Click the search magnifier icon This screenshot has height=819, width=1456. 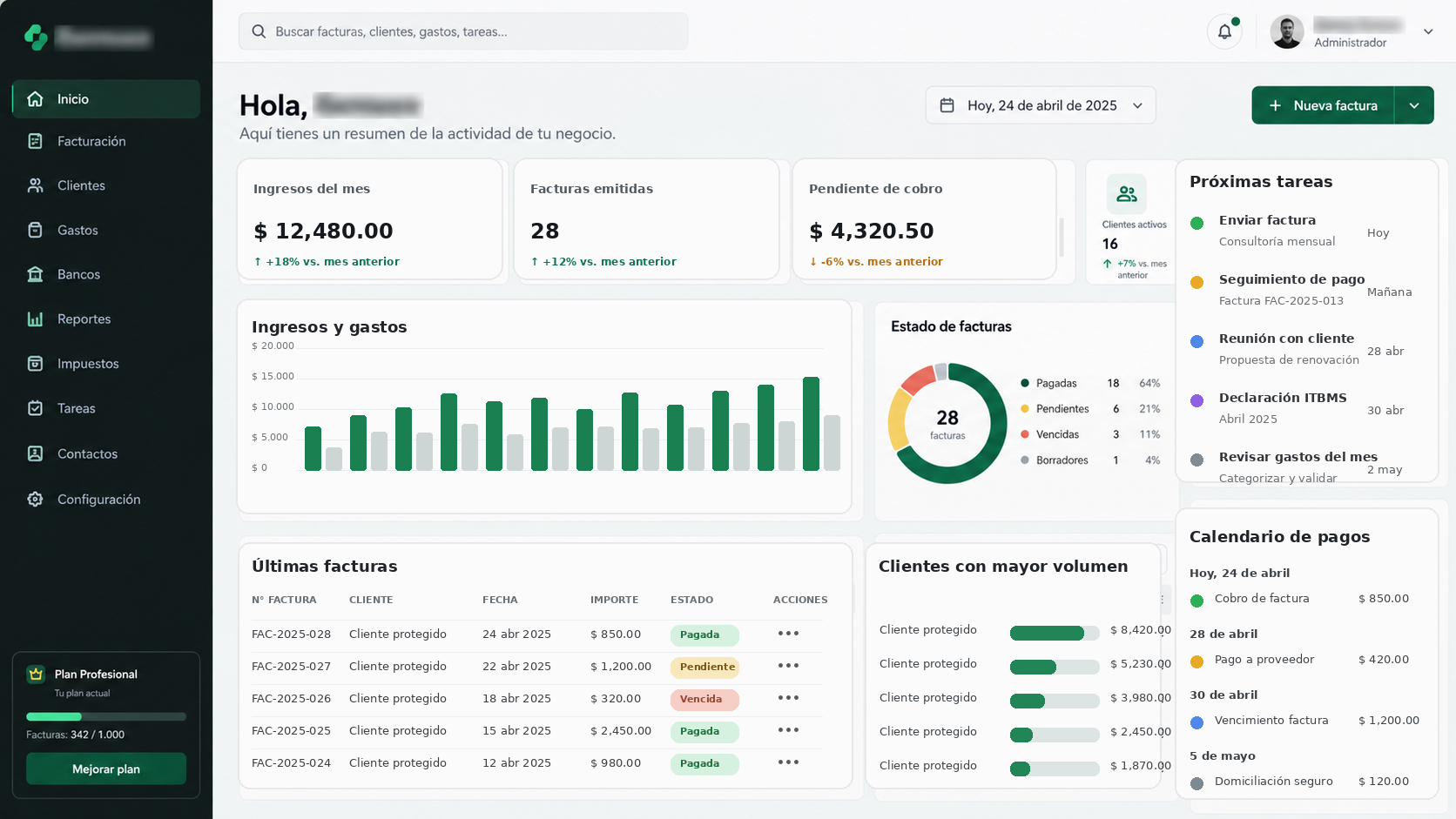pyautogui.click(x=259, y=31)
